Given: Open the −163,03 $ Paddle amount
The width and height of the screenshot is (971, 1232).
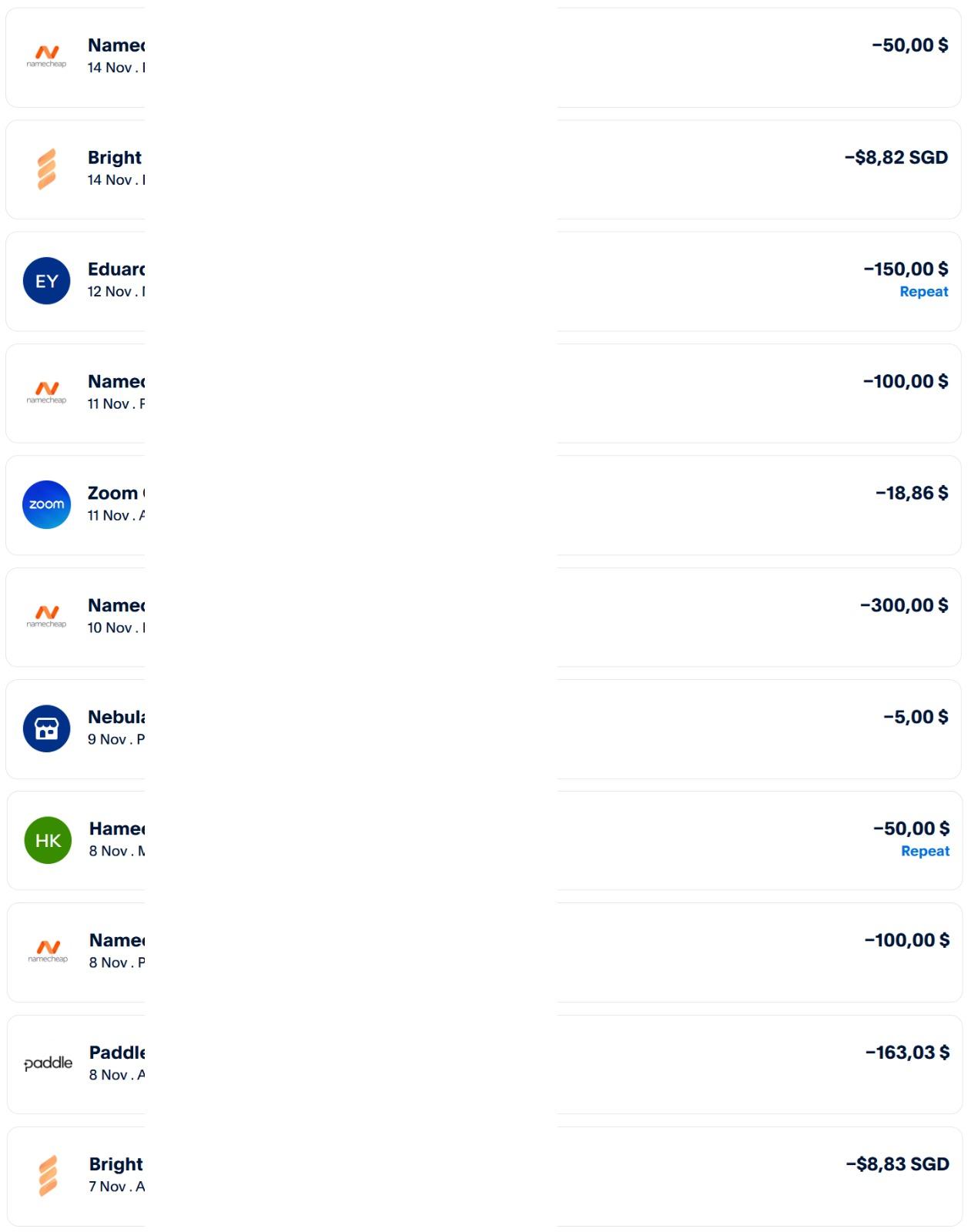Looking at the screenshot, I should (x=907, y=1053).
